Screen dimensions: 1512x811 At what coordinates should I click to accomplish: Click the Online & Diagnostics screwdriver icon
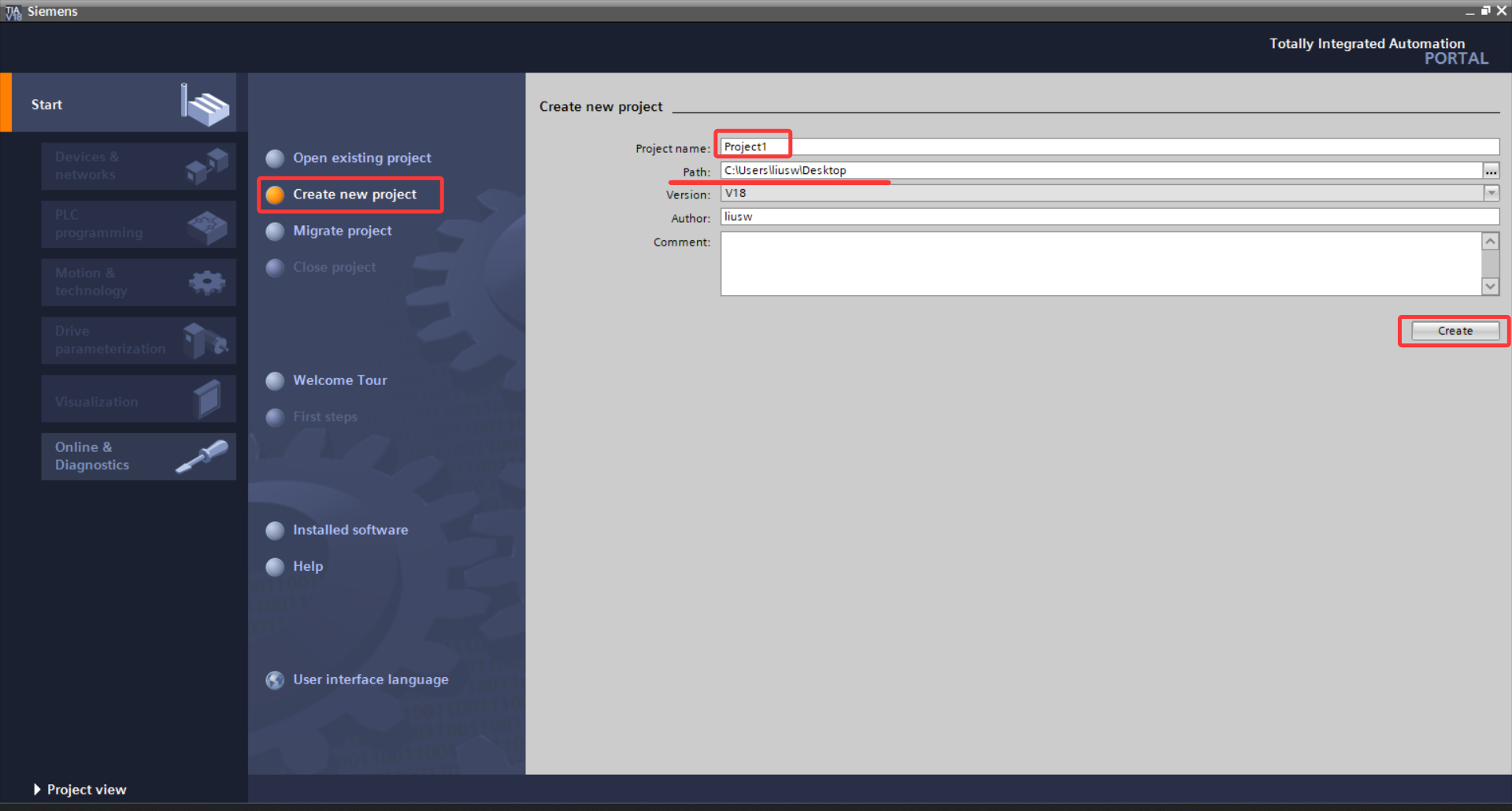[x=202, y=457]
